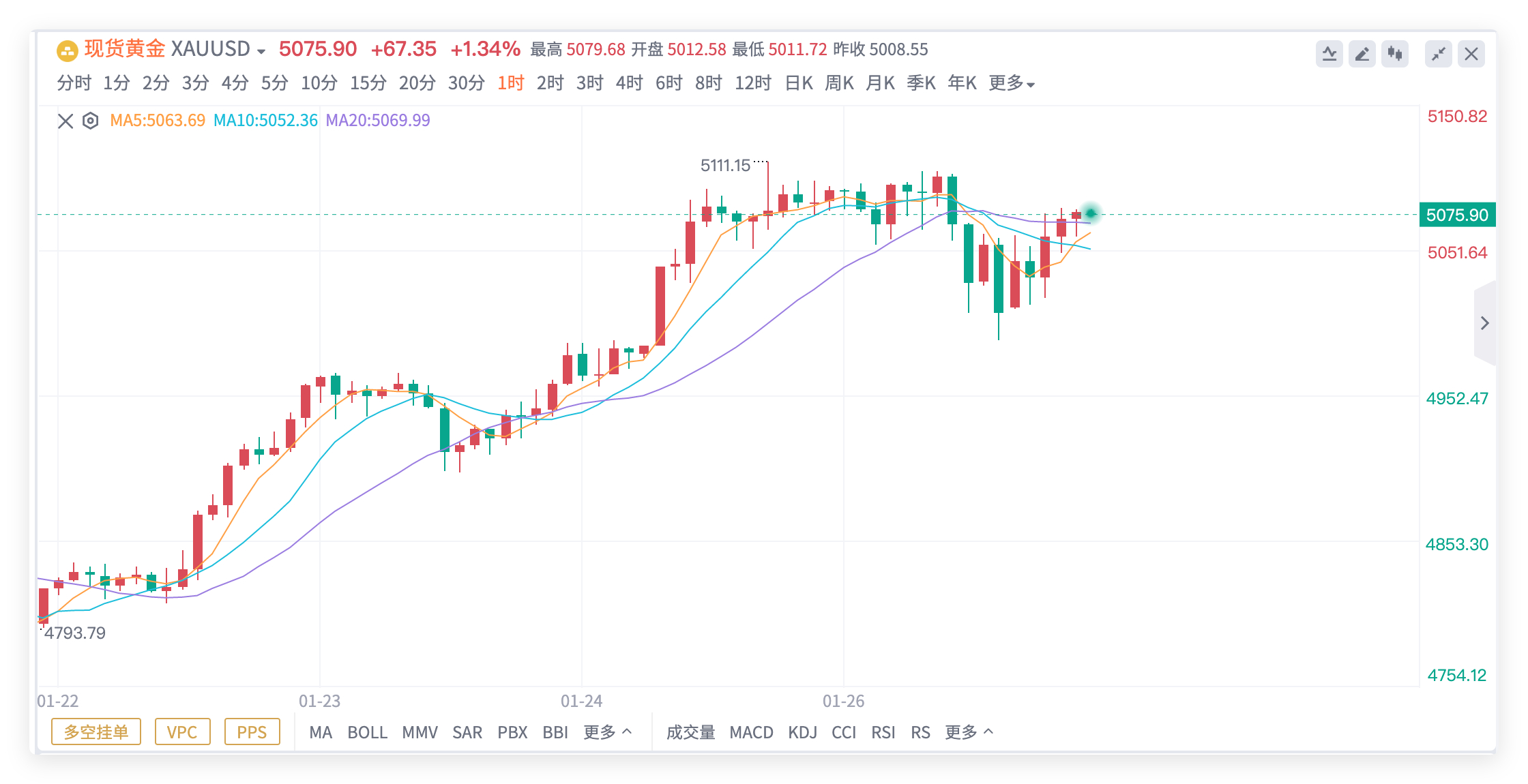Open the drawing pencil tool
This screenshot has width=1528, height=784.
click(1362, 54)
